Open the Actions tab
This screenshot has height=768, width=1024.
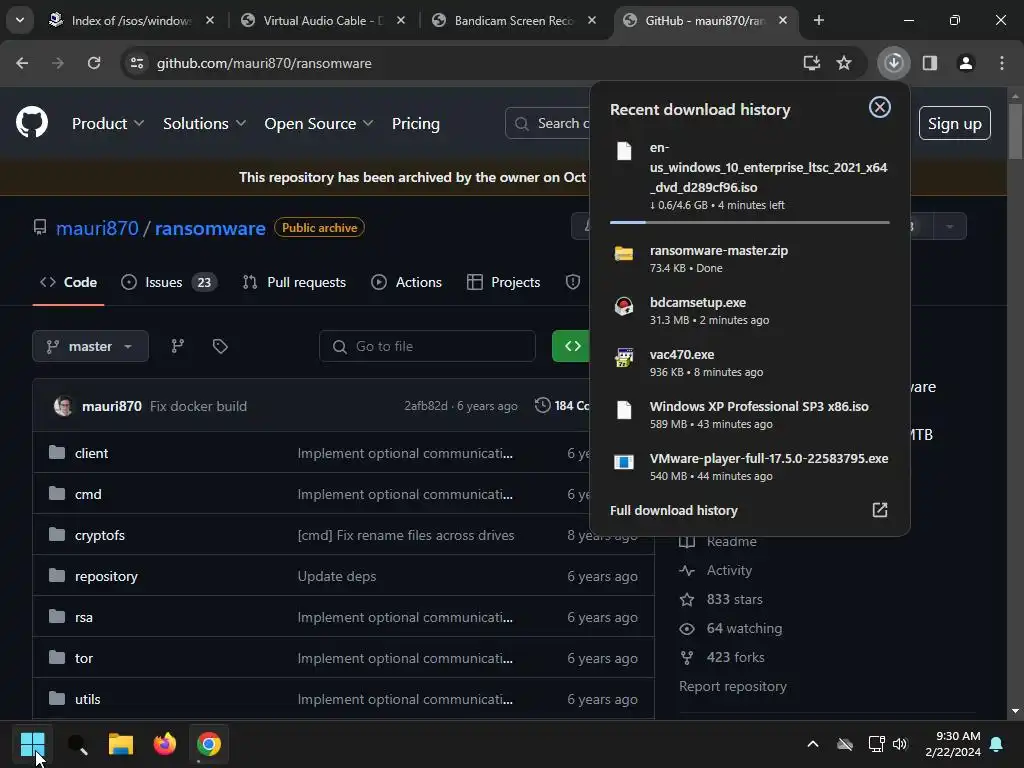[x=406, y=282]
